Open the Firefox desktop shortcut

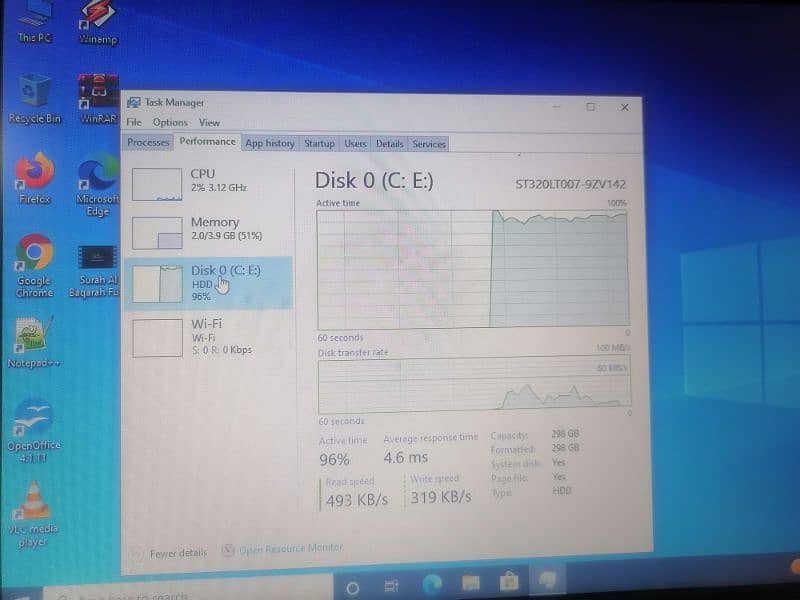click(34, 172)
